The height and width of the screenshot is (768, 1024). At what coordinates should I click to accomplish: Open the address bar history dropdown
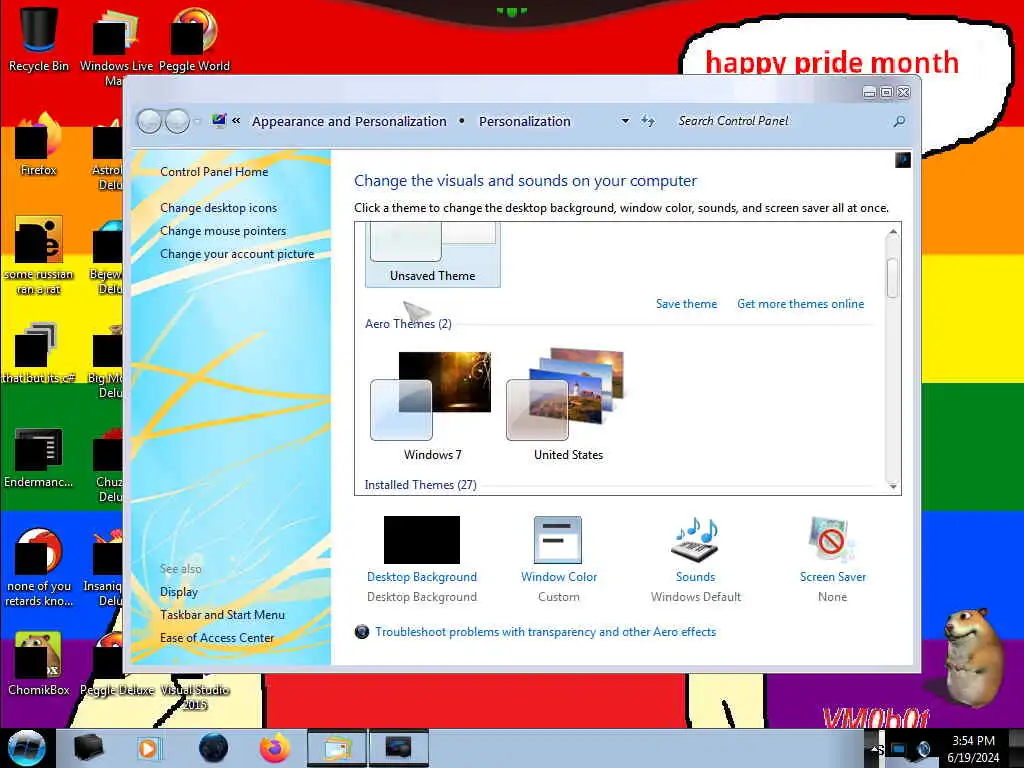click(x=625, y=121)
